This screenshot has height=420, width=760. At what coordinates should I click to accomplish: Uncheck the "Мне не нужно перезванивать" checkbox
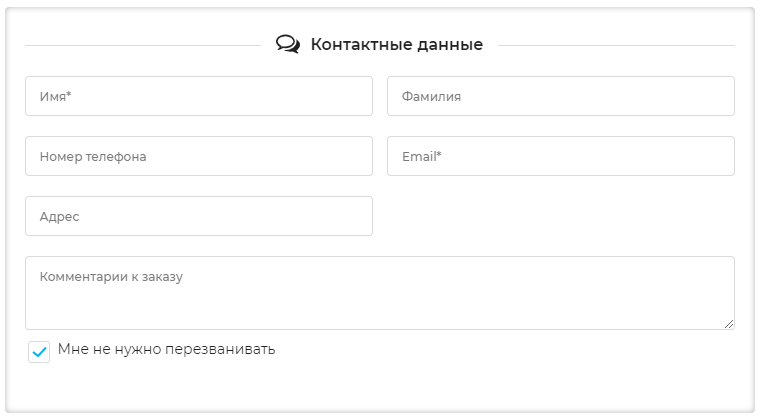click(39, 352)
